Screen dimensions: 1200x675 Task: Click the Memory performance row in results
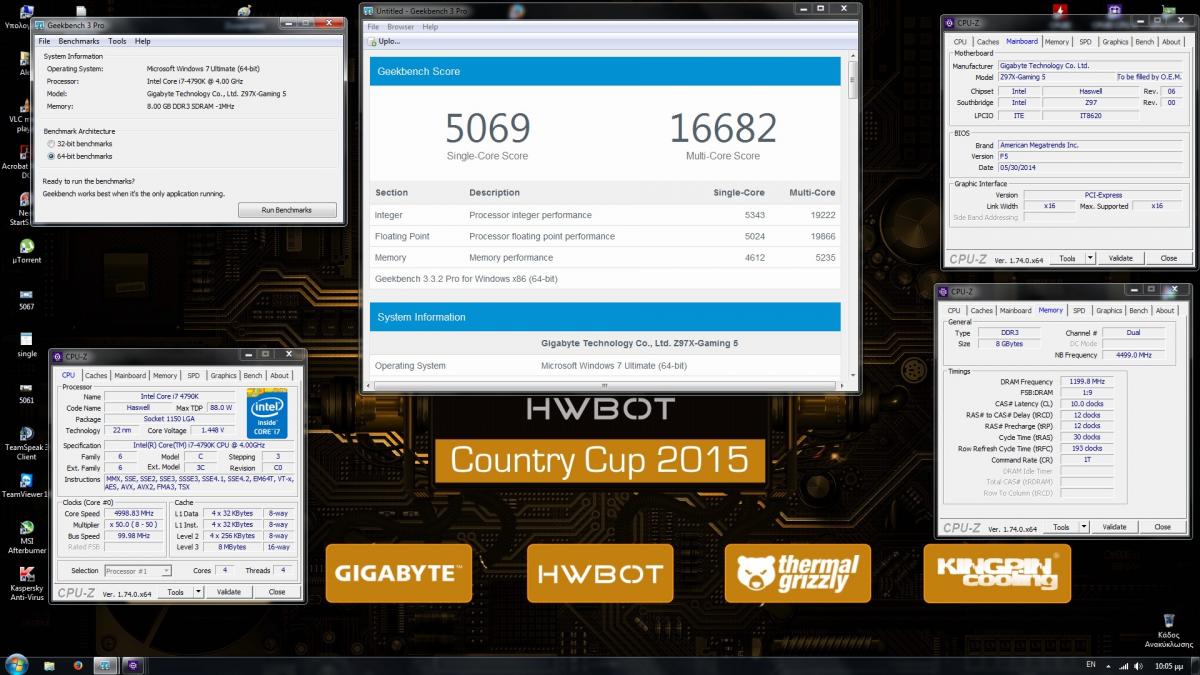605,258
